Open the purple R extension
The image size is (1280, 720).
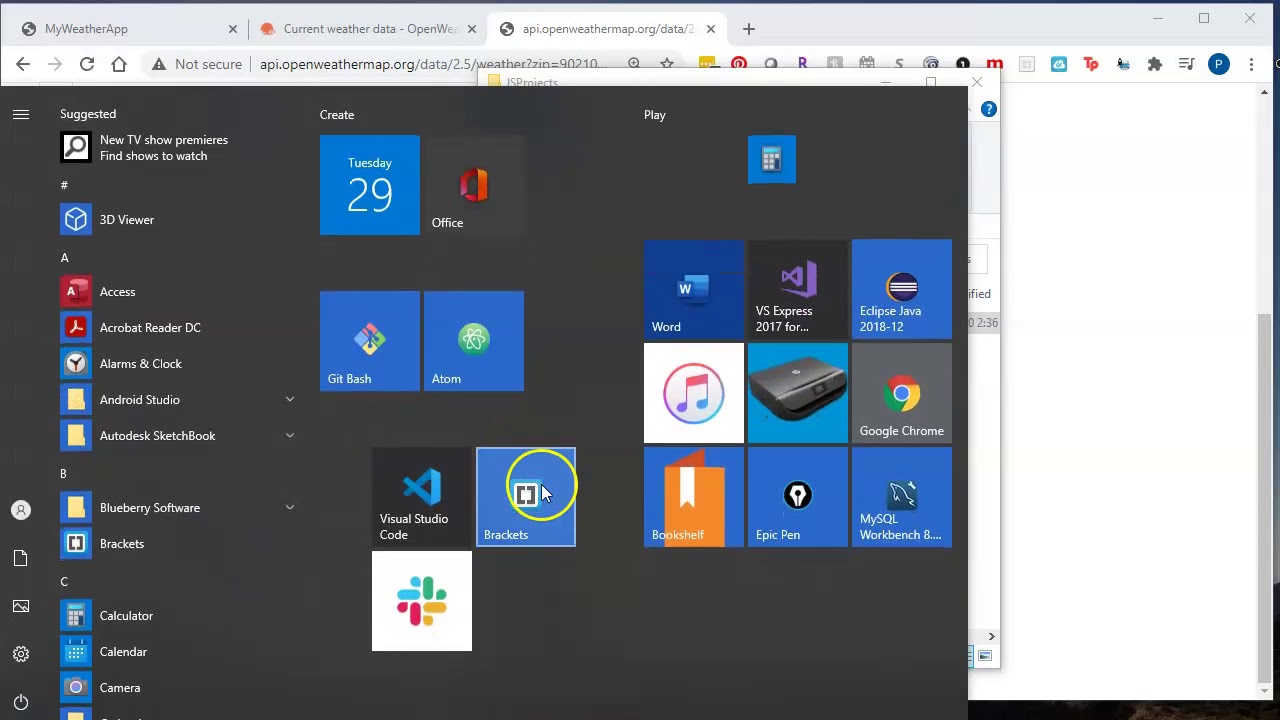(x=803, y=64)
